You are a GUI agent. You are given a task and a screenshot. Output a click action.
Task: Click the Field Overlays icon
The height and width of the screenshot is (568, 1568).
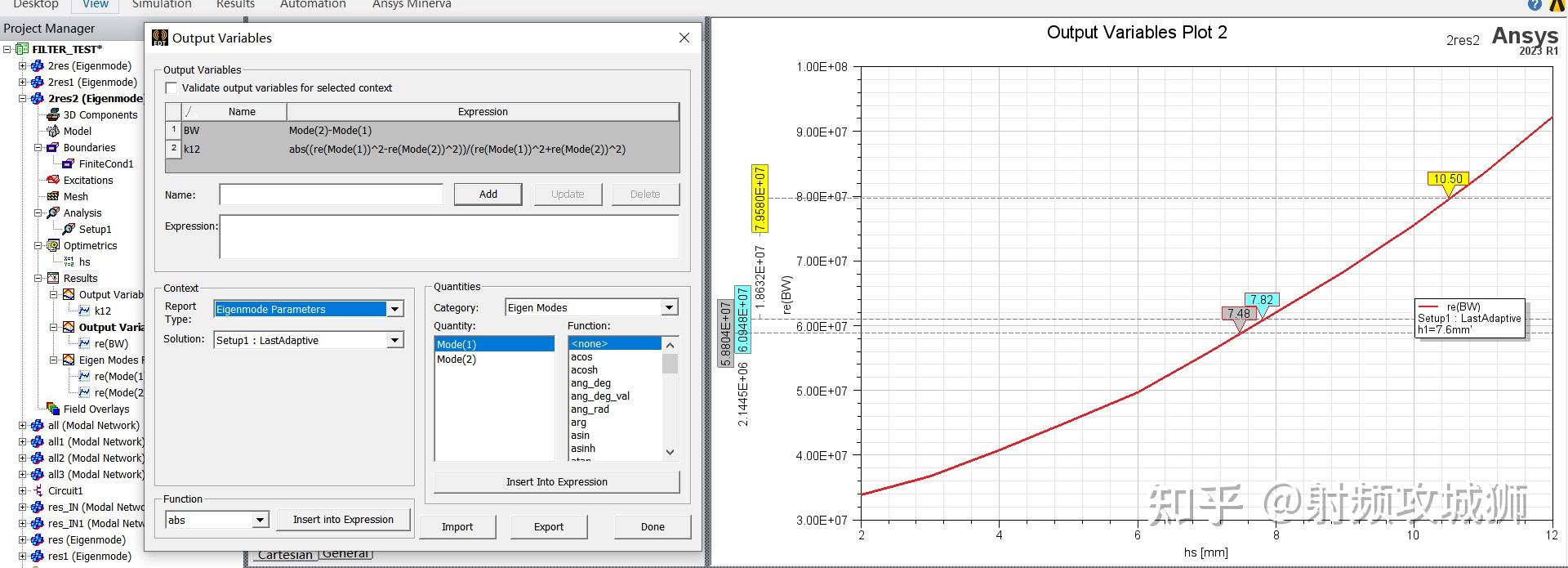point(53,409)
